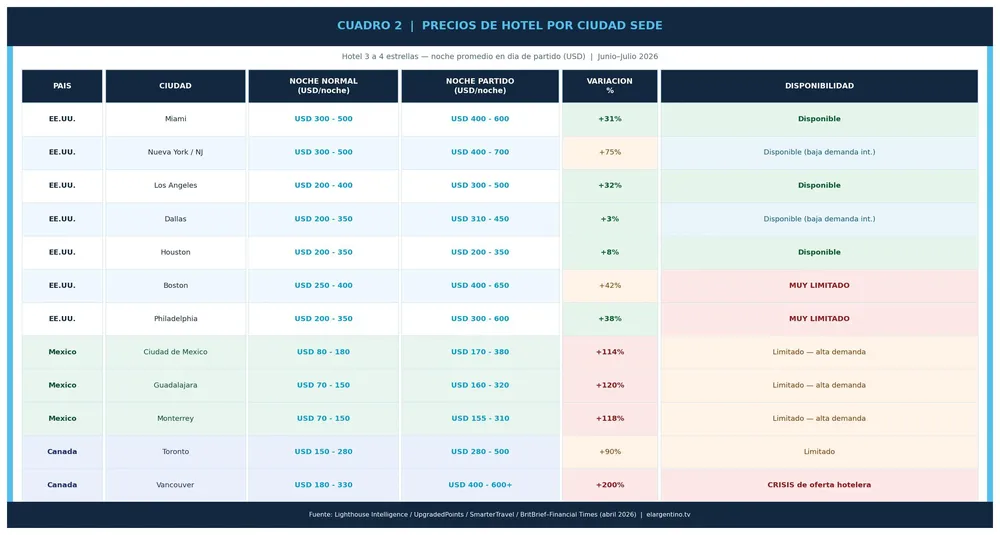The height and width of the screenshot is (535, 1000).
Task: Click Dallas's +3% variation cell
Action: pyautogui.click(x=610, y=219)
